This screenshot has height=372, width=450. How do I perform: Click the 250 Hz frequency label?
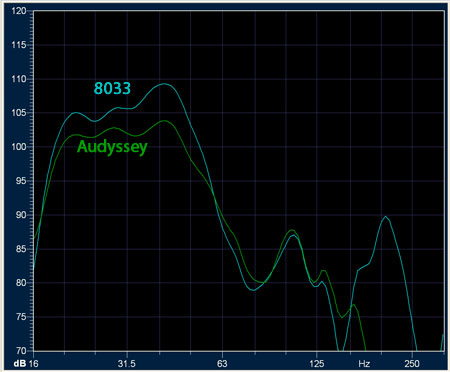[x=412, y=364]
